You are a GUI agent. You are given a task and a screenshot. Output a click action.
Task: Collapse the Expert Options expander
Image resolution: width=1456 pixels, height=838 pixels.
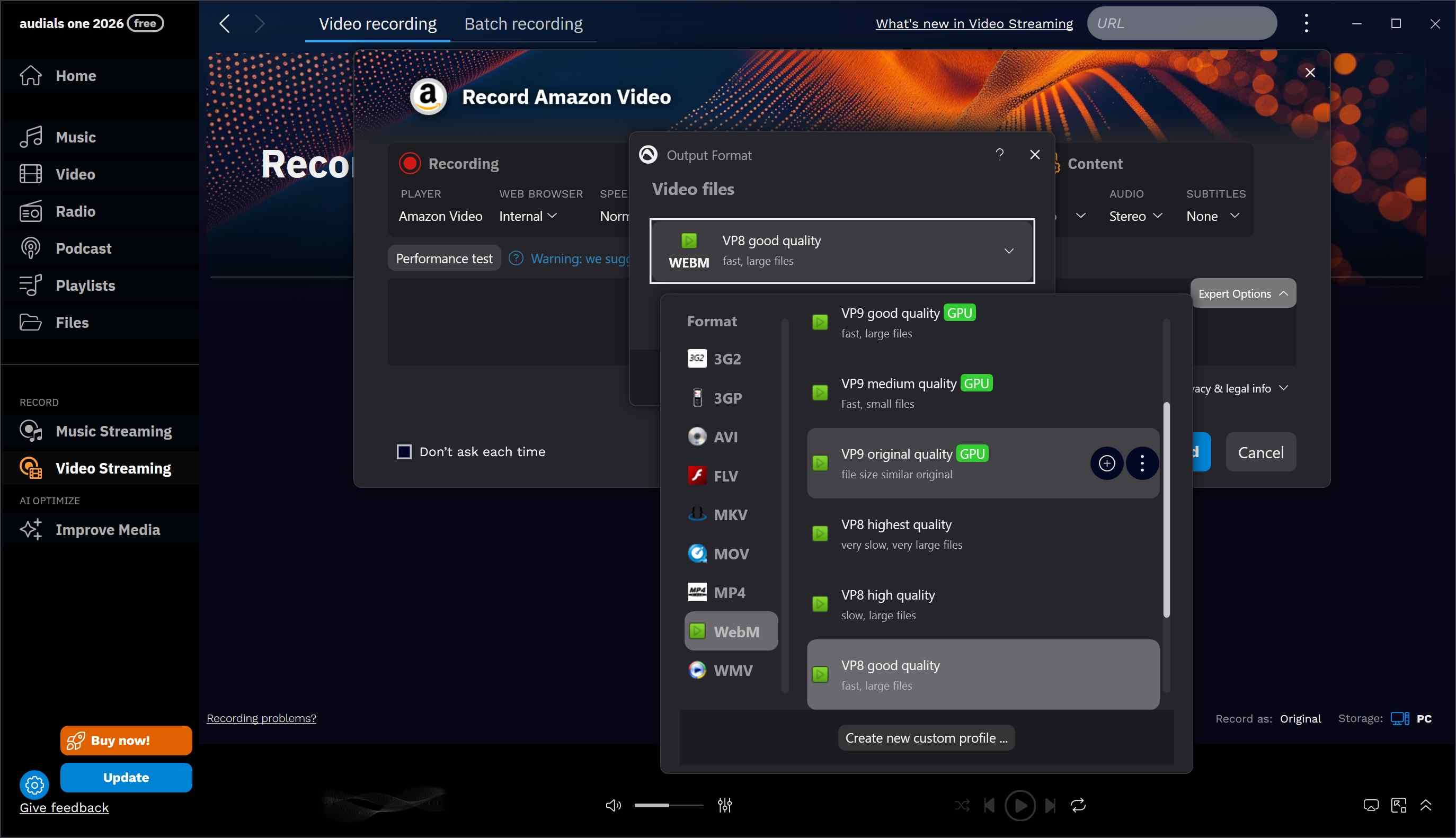(1242, 293)
